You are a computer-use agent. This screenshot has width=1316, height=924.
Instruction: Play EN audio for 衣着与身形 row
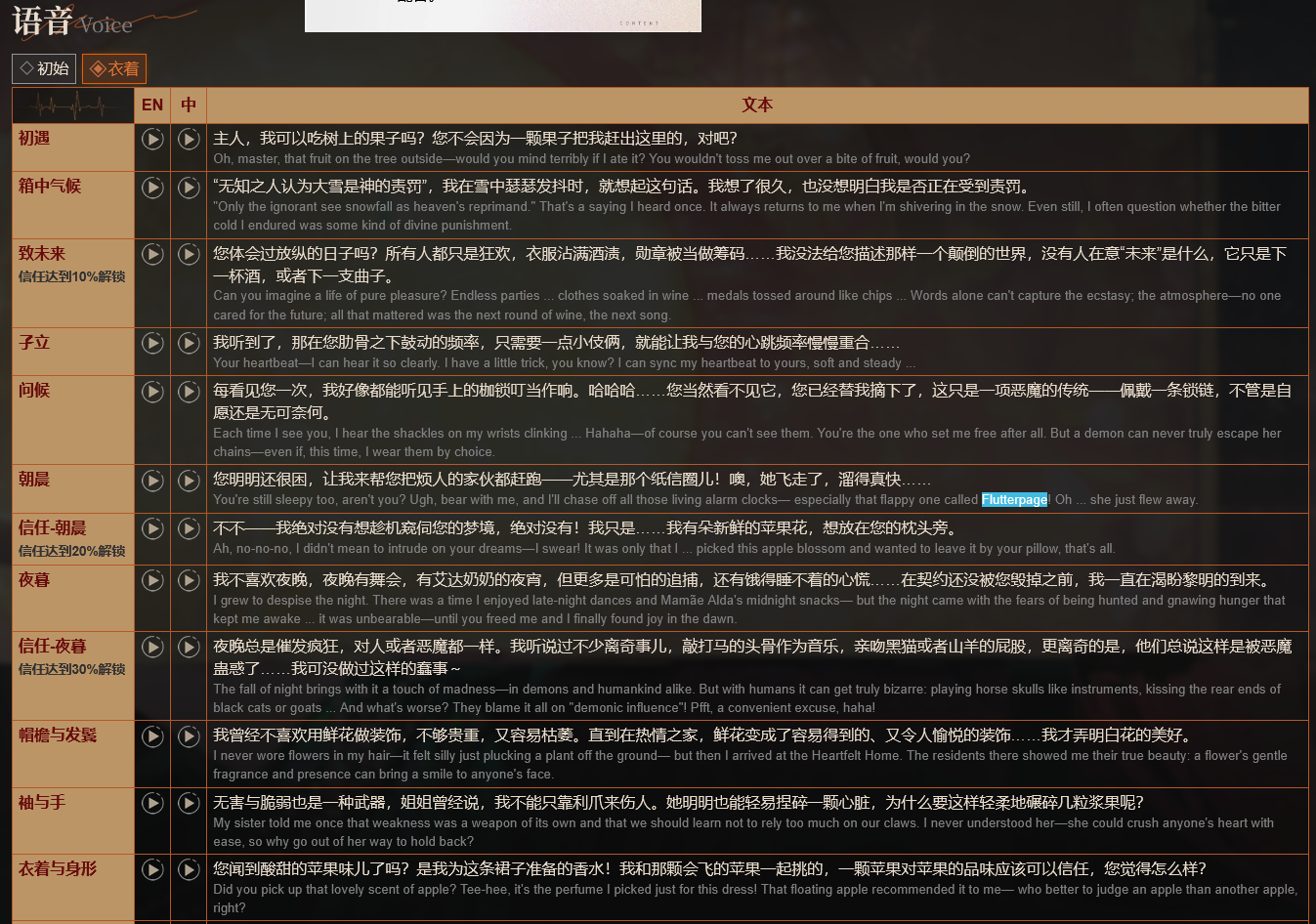coord(152,869)
